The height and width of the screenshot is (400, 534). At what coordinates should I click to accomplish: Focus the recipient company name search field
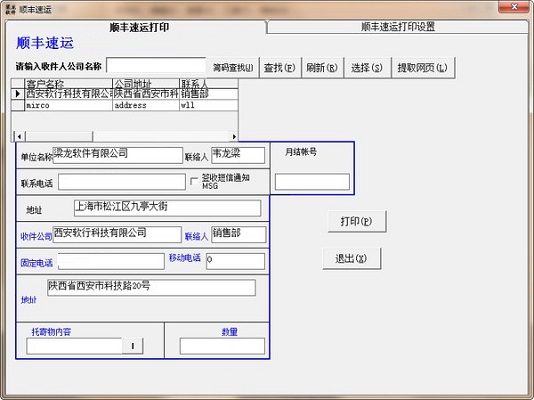(x=156, y=65)
